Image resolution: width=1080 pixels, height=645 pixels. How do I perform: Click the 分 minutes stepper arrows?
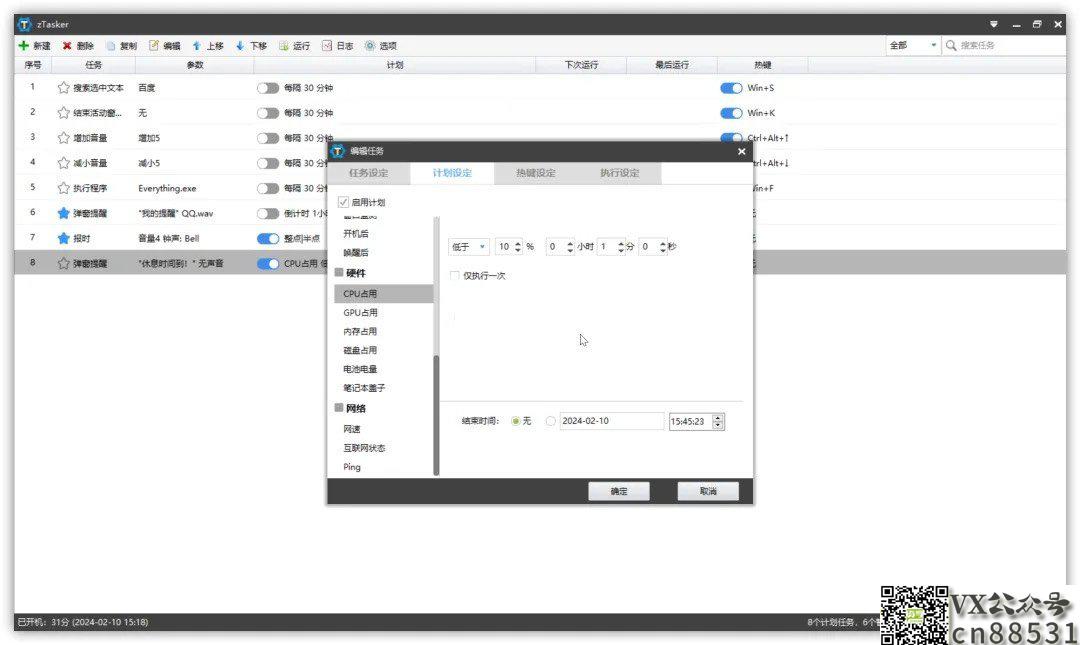pos(621,247)
